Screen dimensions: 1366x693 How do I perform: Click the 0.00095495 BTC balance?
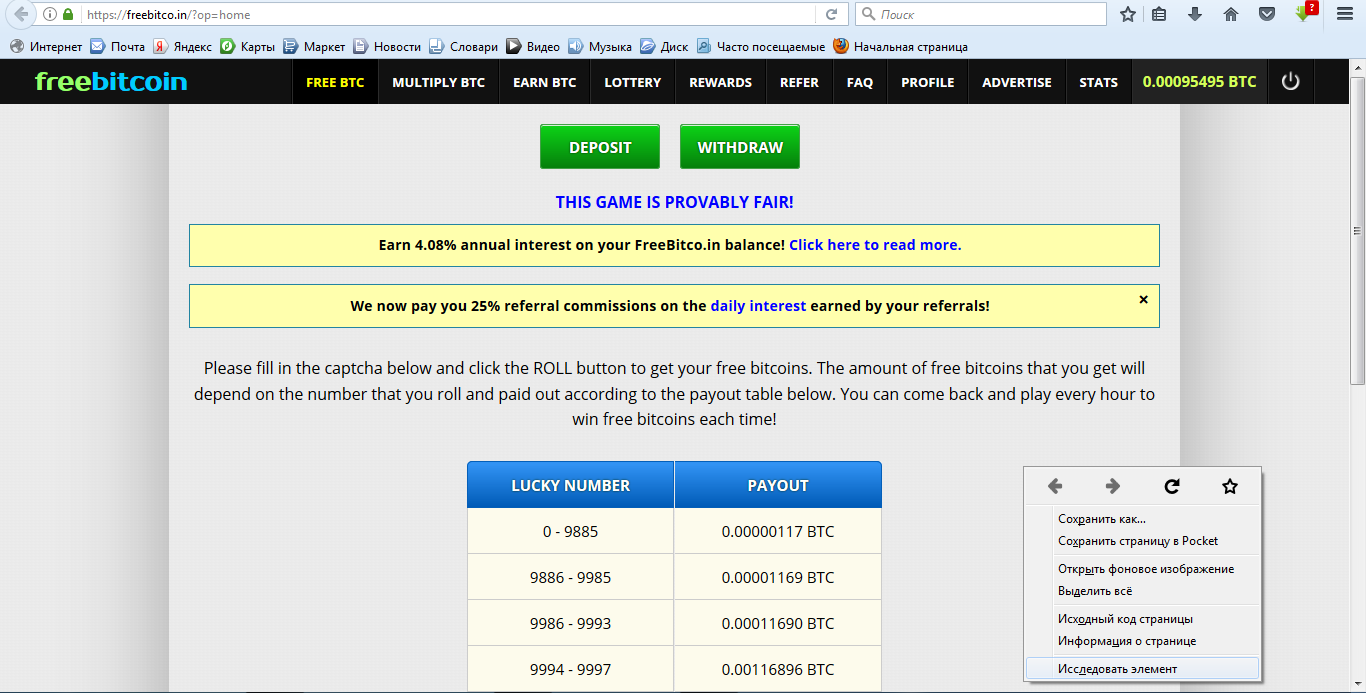pyautogui.click(x=1199, y=82)
